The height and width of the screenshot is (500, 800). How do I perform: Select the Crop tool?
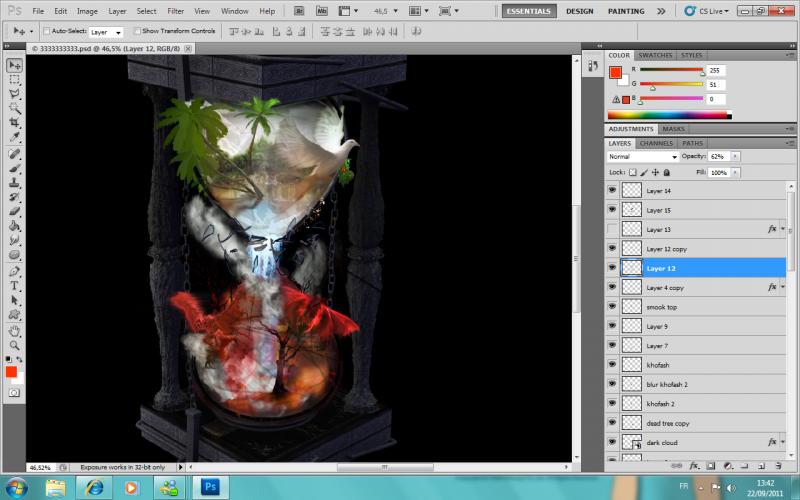point(15,122)
